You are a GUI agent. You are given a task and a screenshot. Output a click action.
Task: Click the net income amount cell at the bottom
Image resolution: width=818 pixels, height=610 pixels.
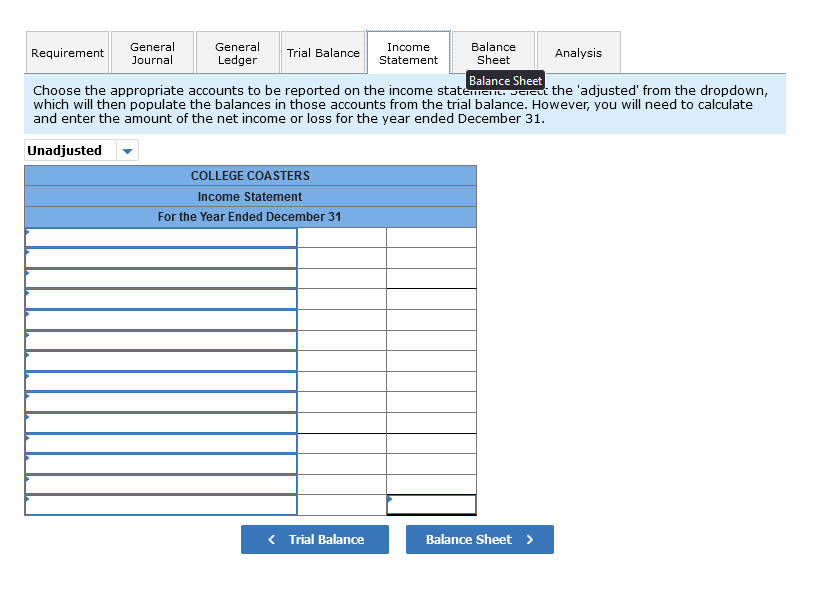tap(430, 504)
